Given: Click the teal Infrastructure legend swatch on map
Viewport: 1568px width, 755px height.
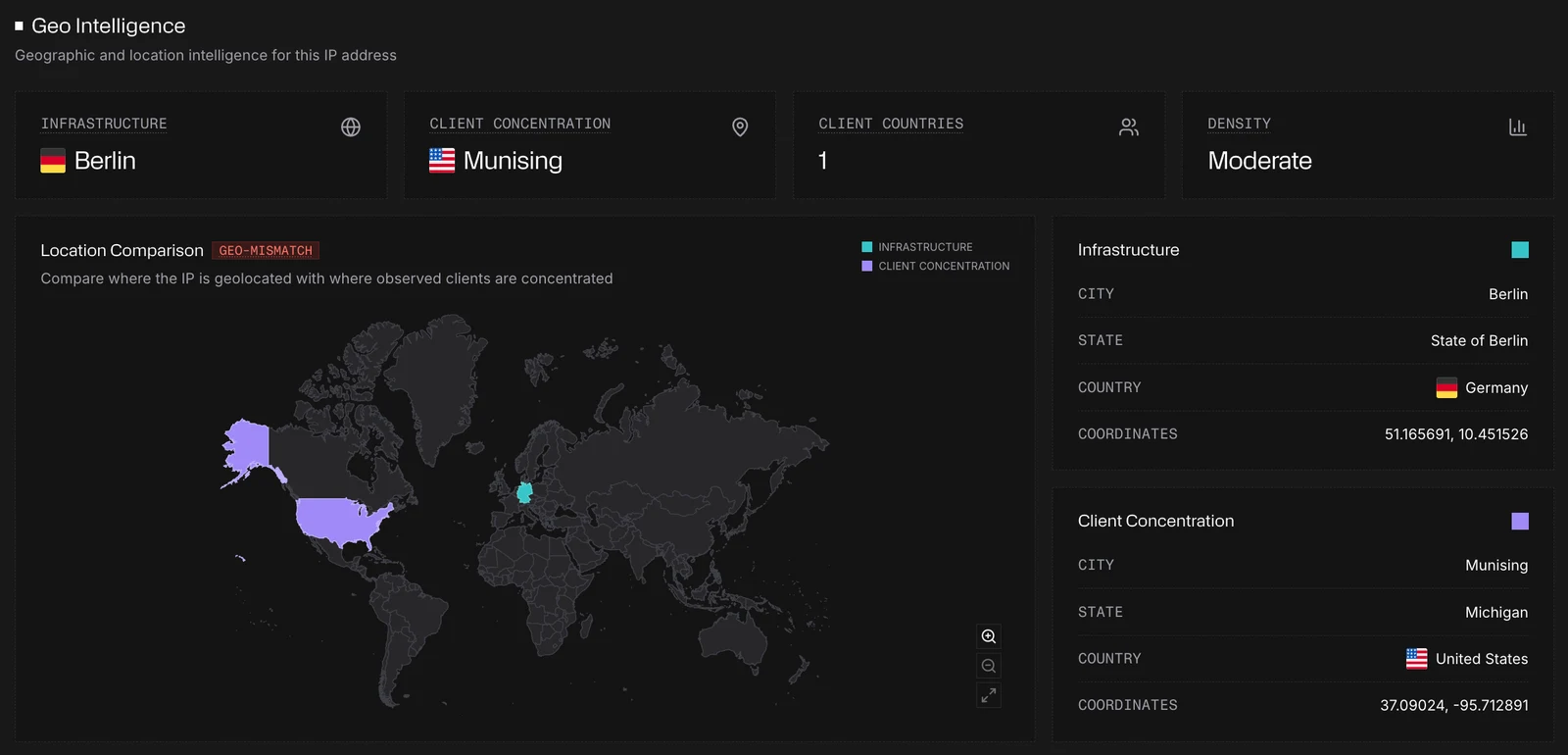Looking at the screenshot, I should click(x=866, y=247).
